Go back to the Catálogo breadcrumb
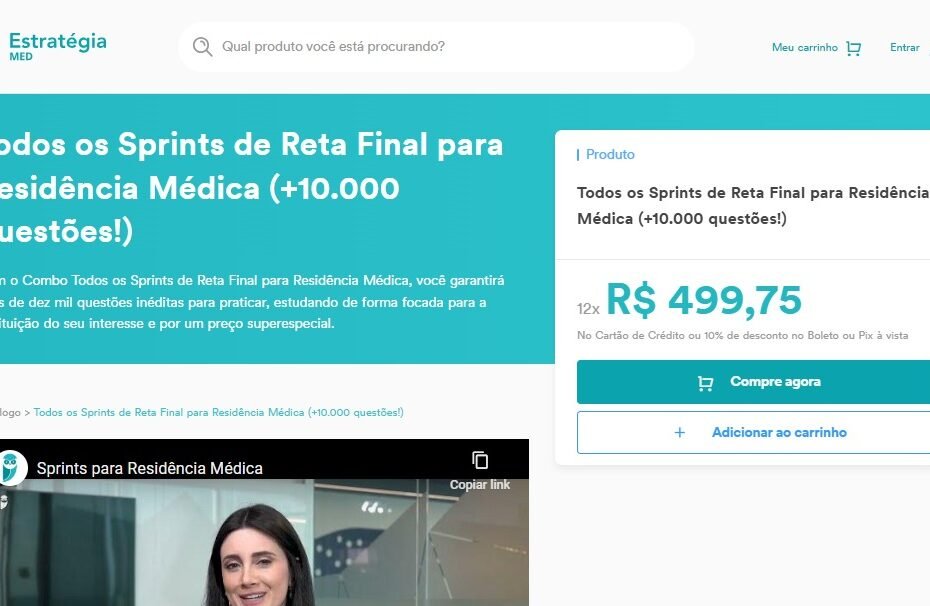The width and height of the screenshot is (930, 606). [10, 412]
